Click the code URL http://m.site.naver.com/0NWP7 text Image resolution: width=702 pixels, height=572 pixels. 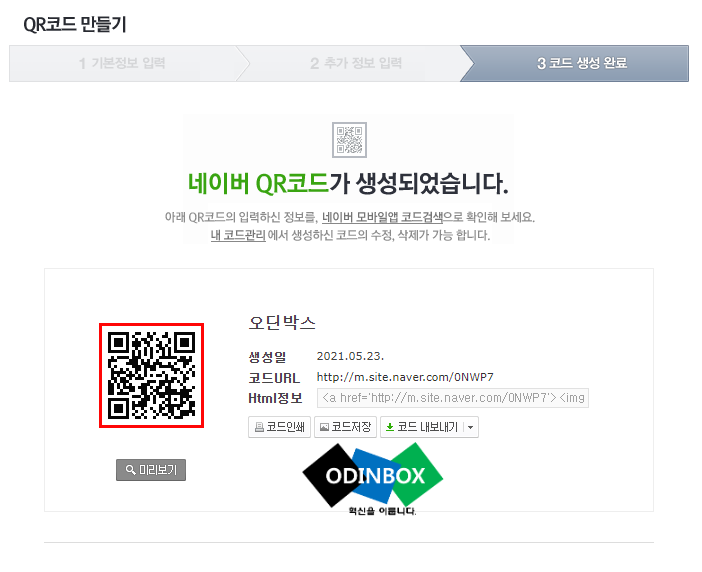pyautogui.click(x=405, y=377)
